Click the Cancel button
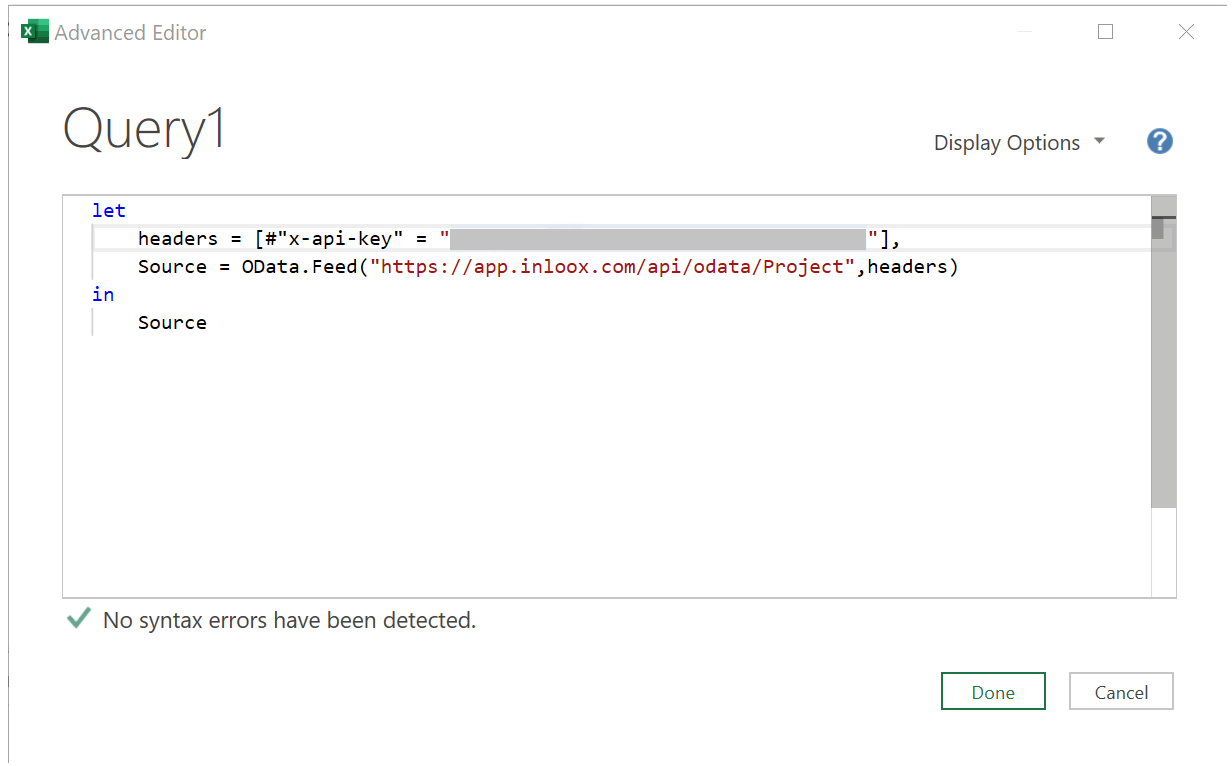 point(1121,691)
